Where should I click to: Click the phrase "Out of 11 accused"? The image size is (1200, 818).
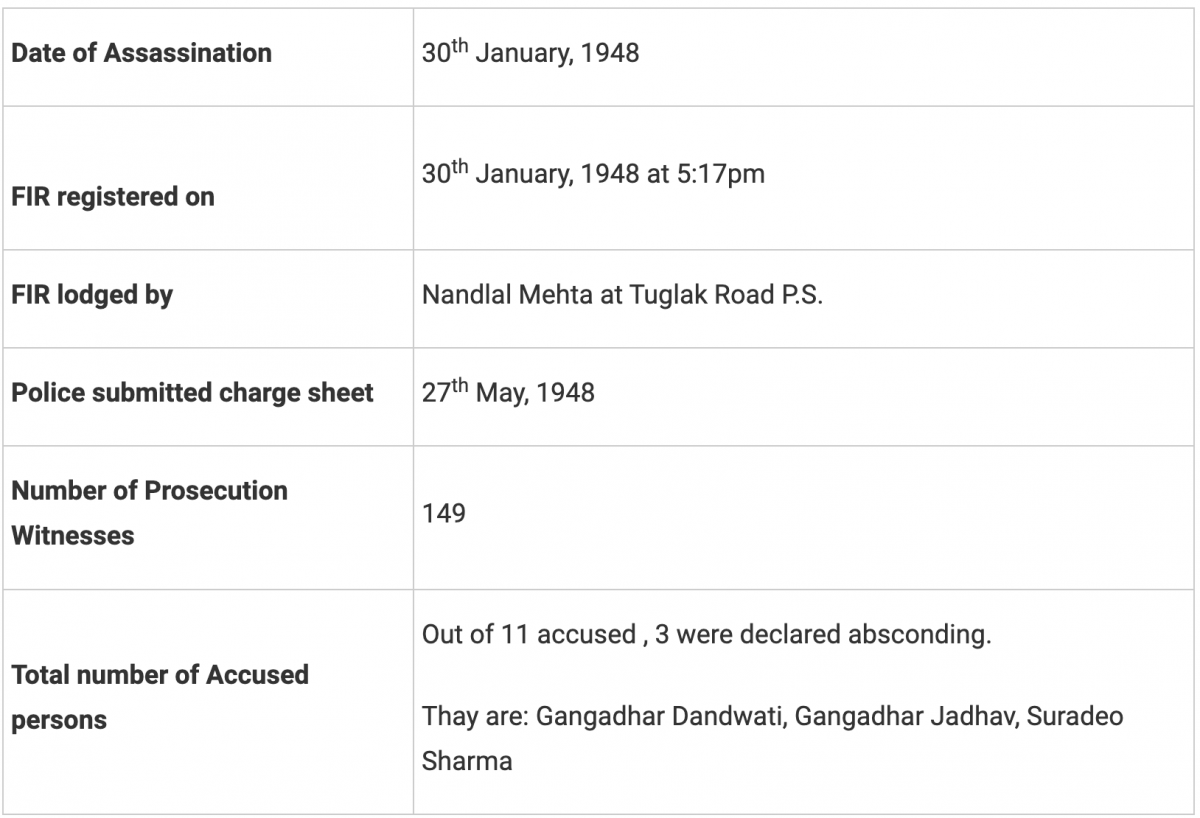tap(527, 636)
